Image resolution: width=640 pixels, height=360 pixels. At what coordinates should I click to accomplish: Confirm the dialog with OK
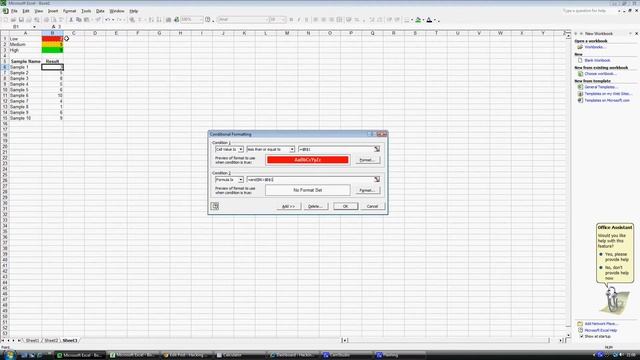pos(345,206)
